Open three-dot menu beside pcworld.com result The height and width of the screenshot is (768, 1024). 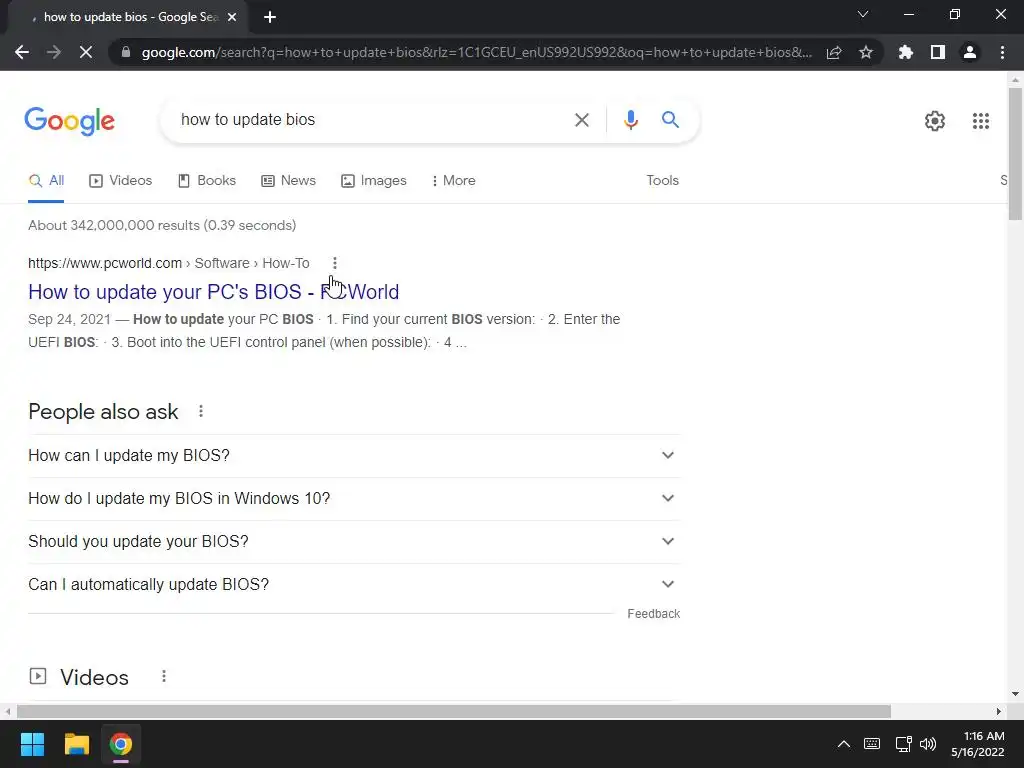(x=334, y=263)
